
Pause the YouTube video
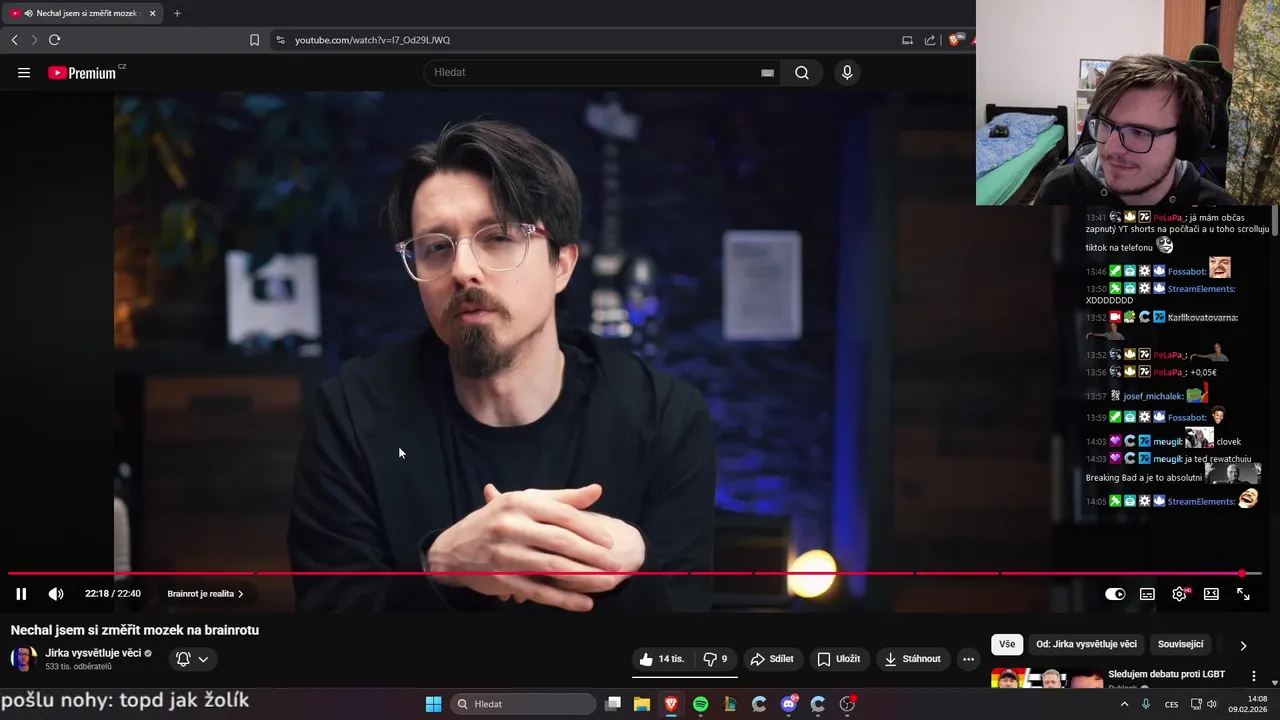[21, 594]
